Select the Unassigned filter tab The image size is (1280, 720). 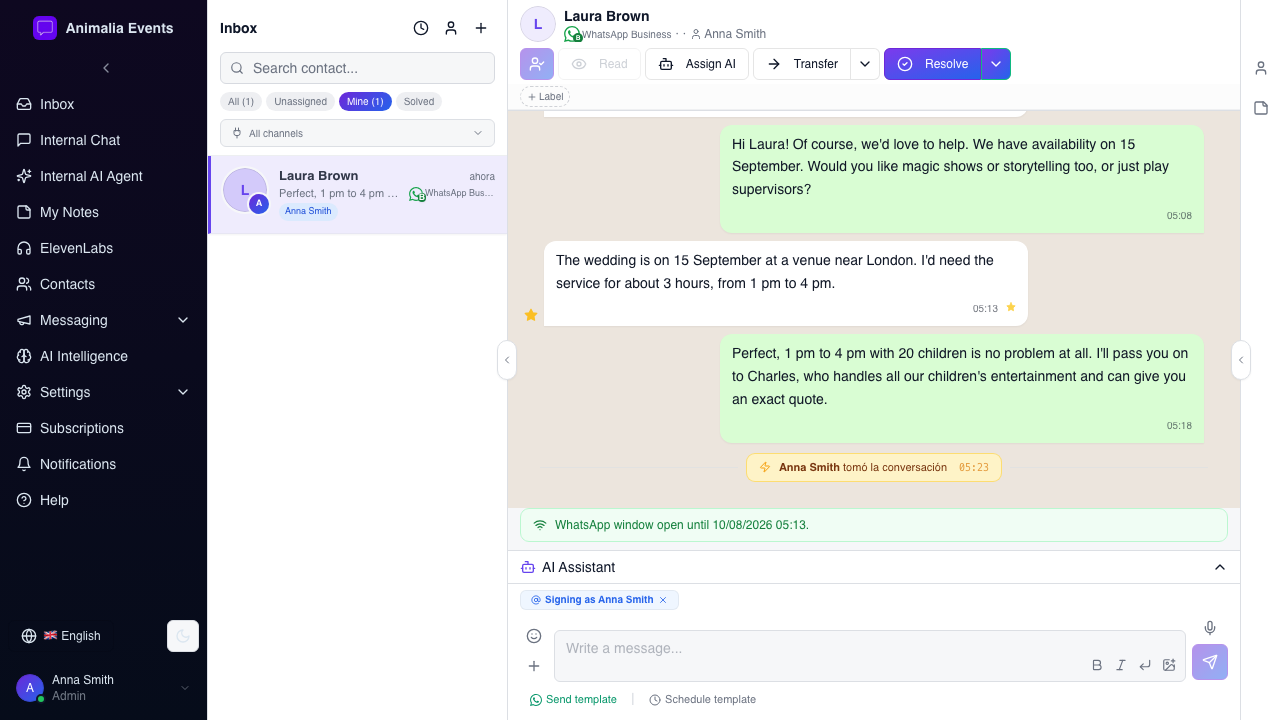coord(300,102)
